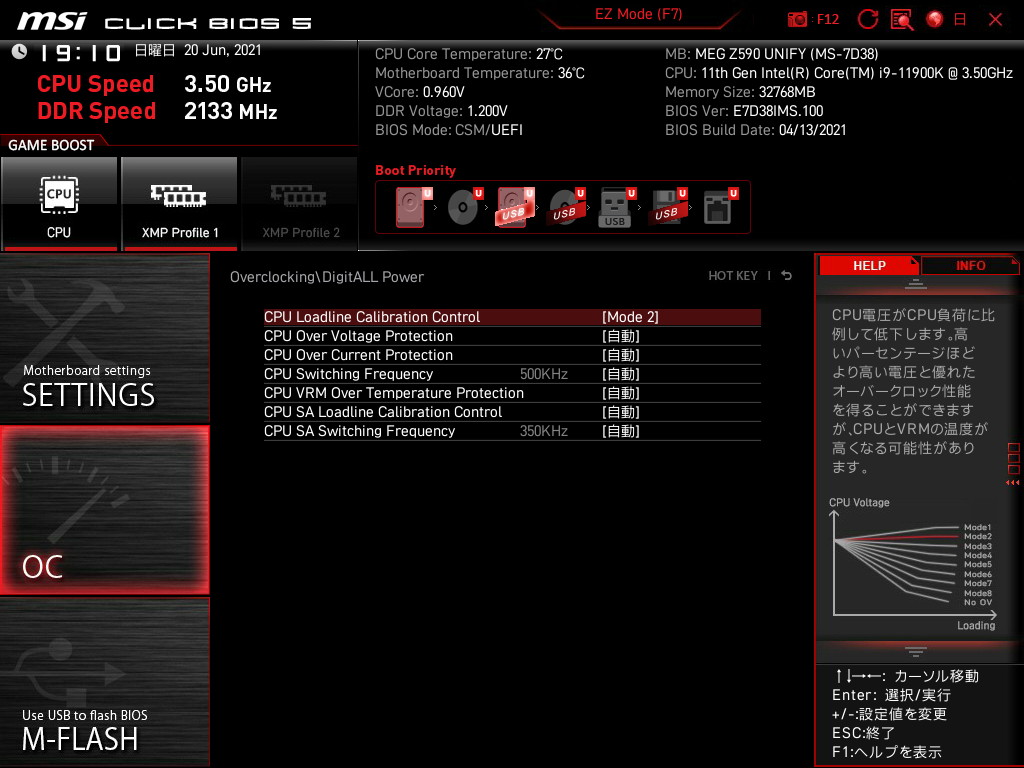The height and width of the screenshot is (768, 1024).
Task: Click the BIOS Ver E7D38IMS.100 text
Action: coord(744,111)
